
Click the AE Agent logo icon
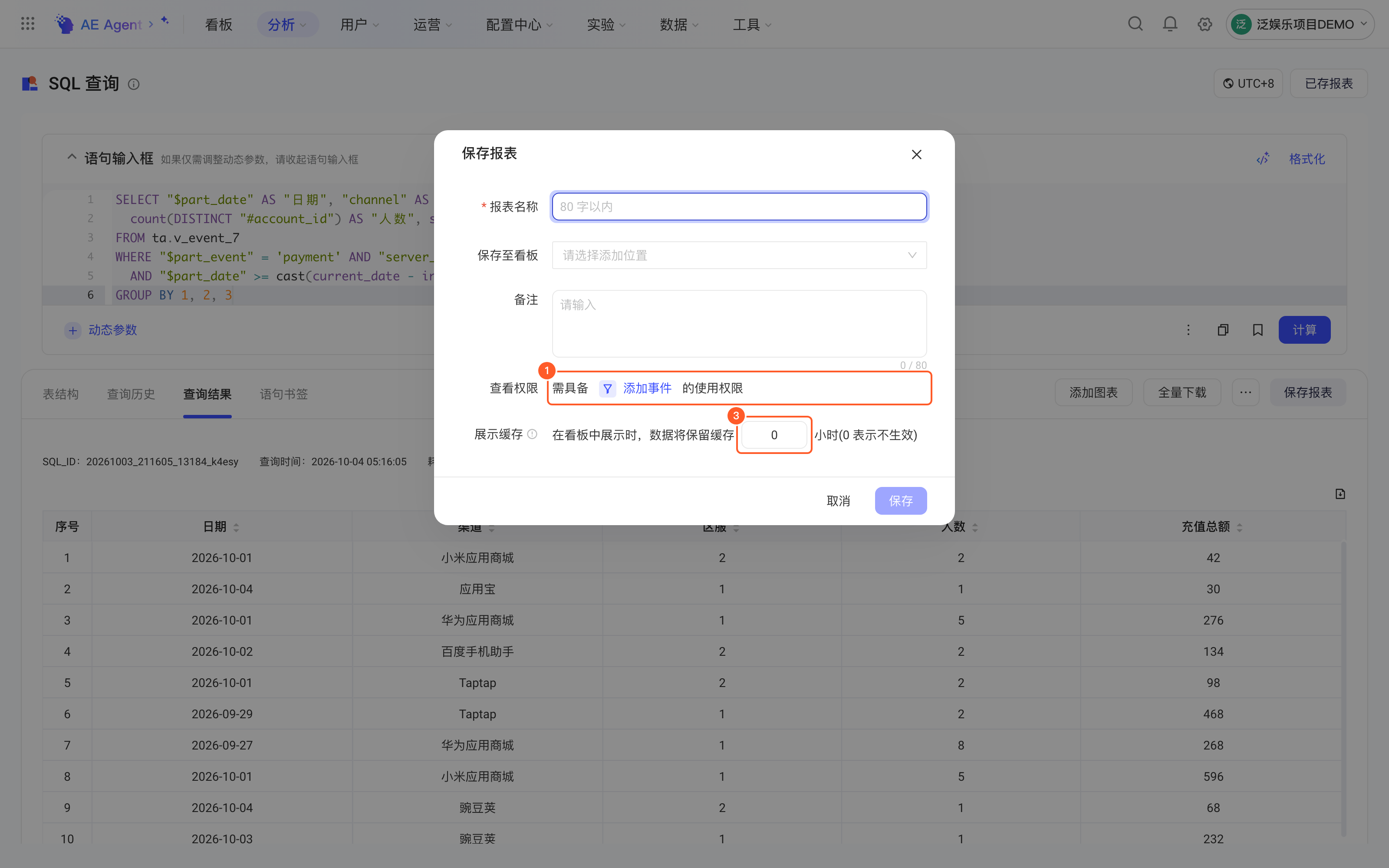pyautogui.click(x=64, y=24)
